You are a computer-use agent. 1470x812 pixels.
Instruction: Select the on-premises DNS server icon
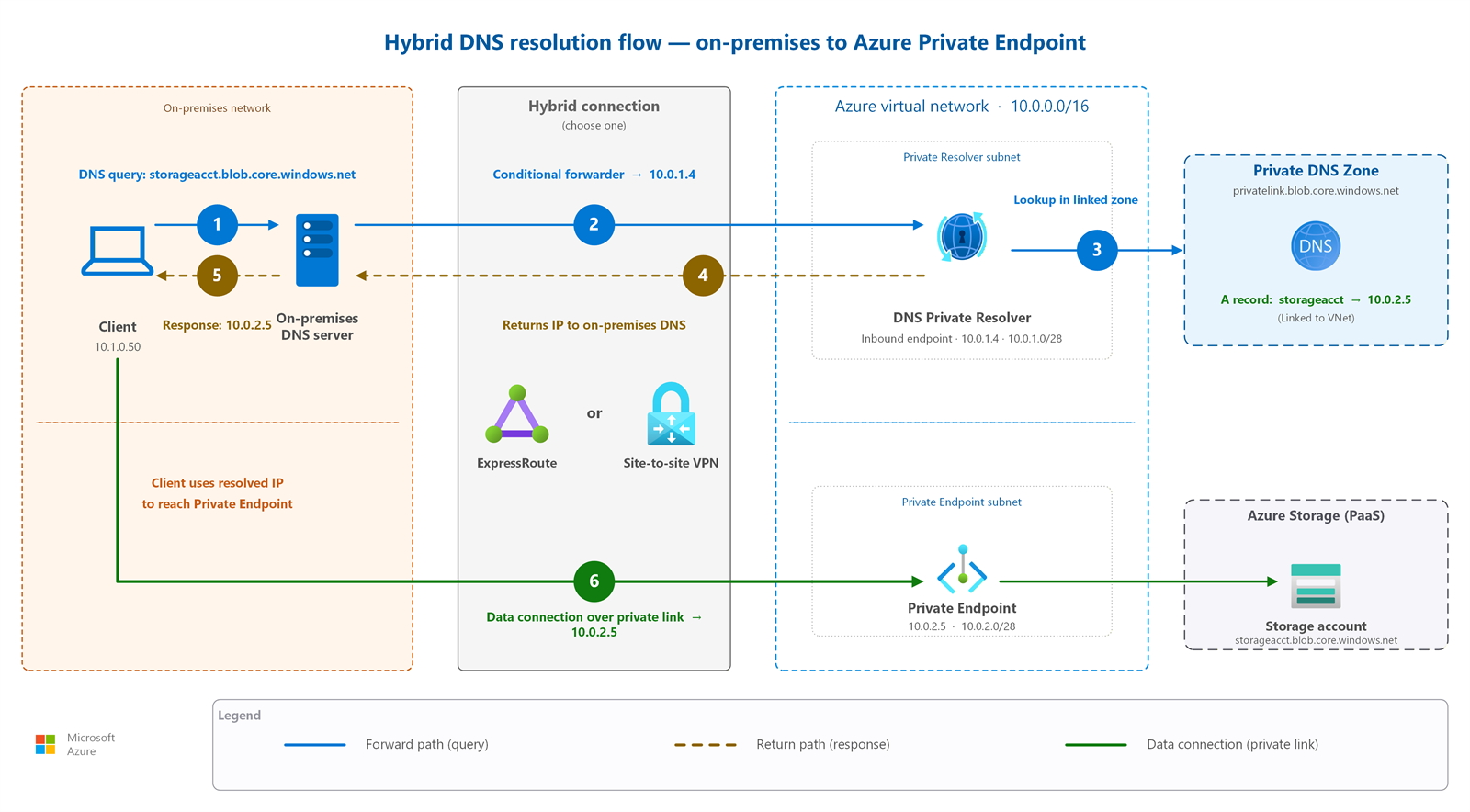tap(317, 250)
